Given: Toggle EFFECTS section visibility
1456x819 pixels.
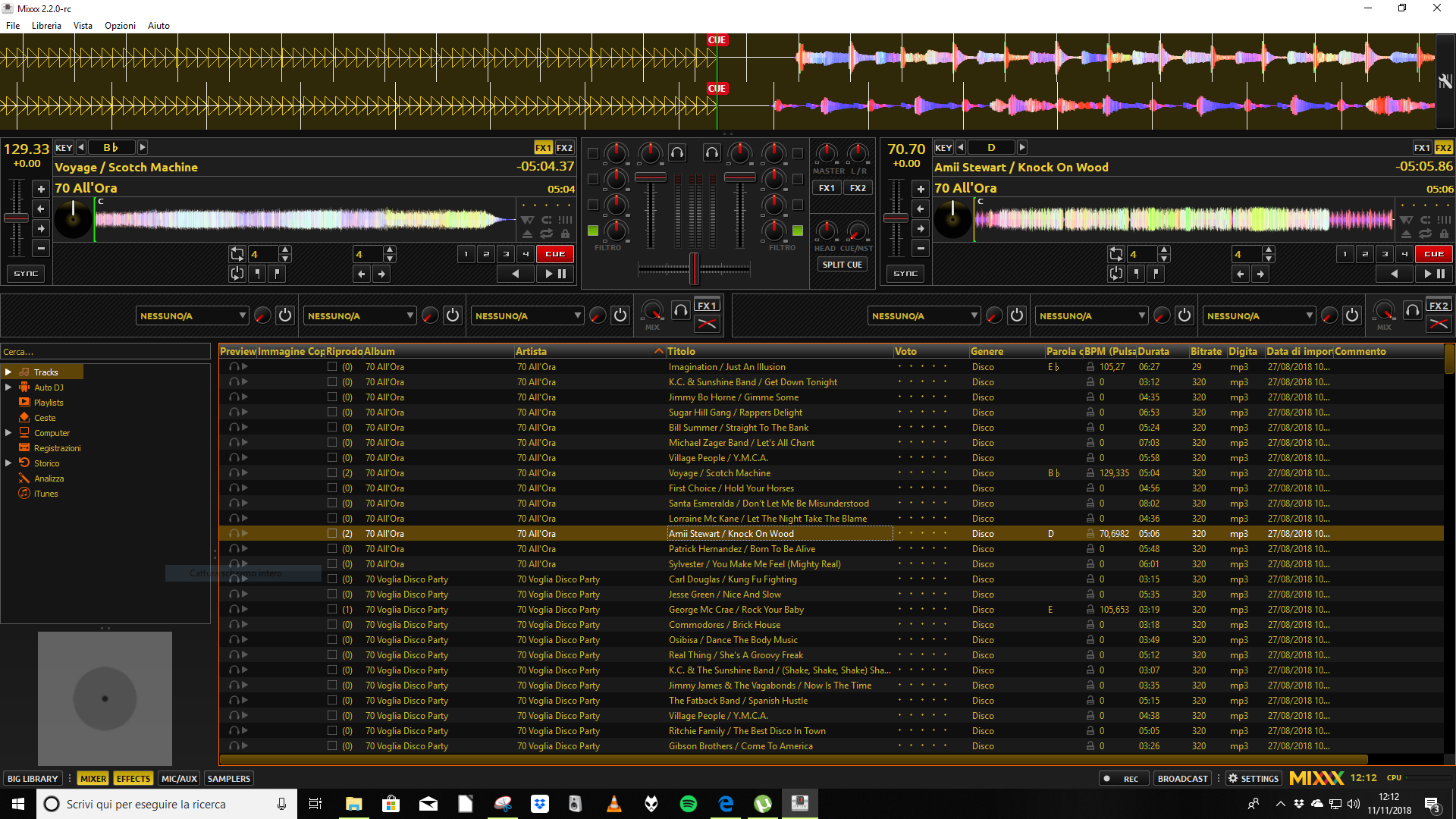Looking at the screenshot, I should click(133, 779).
